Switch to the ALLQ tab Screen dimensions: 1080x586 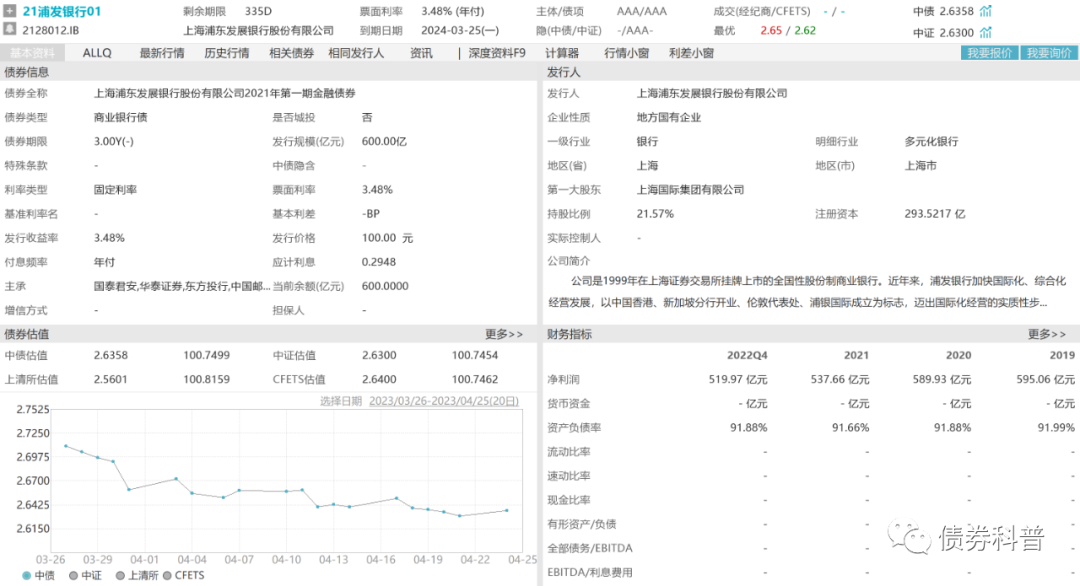pyautogui.click(x=97, y=53)
